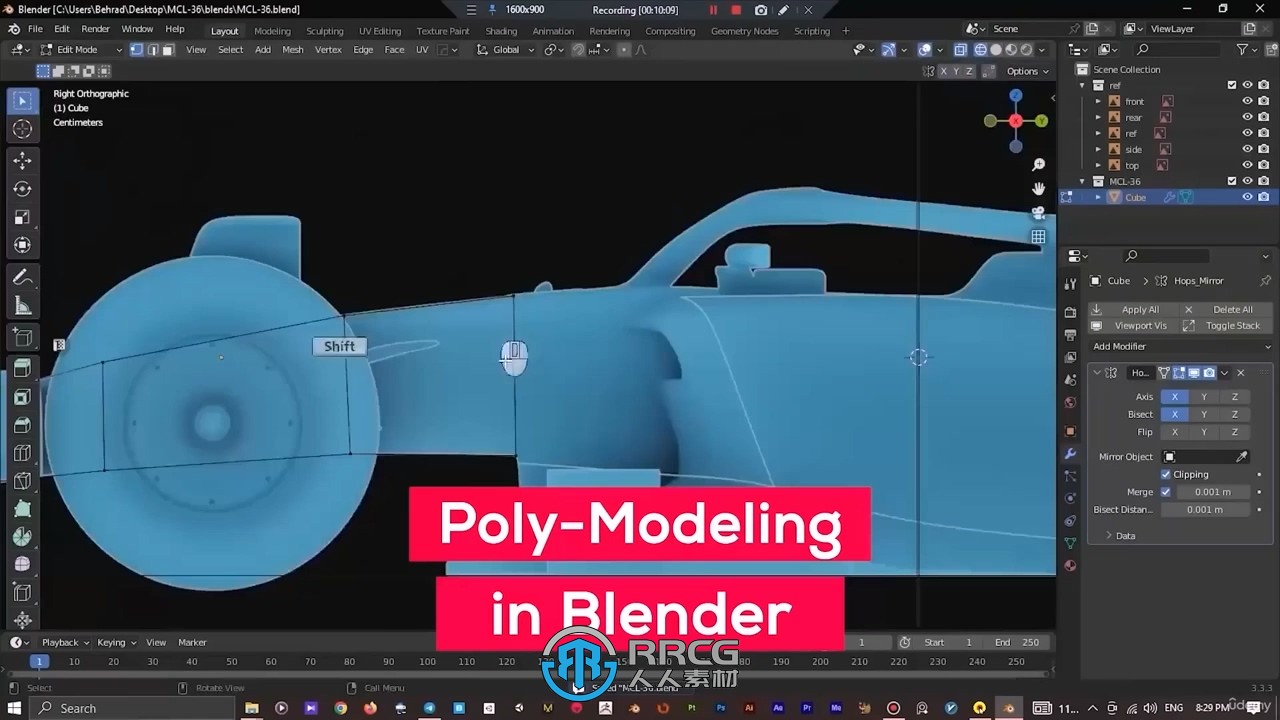Open outliner filter dropdown
Viewport: 1280px width, 720px height.
pos(1247,49)
